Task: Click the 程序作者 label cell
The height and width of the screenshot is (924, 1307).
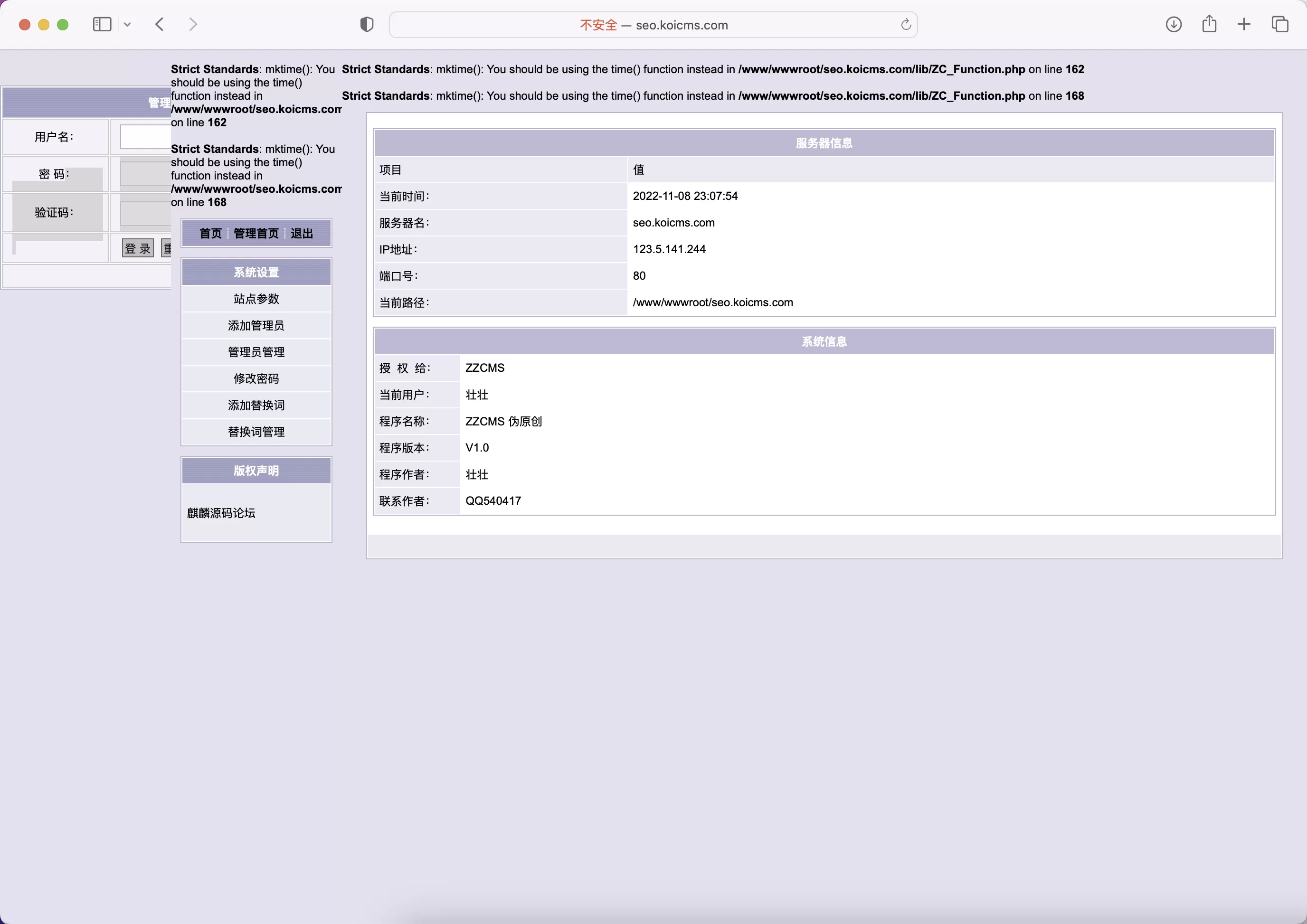Action: [x=417, y=474]
